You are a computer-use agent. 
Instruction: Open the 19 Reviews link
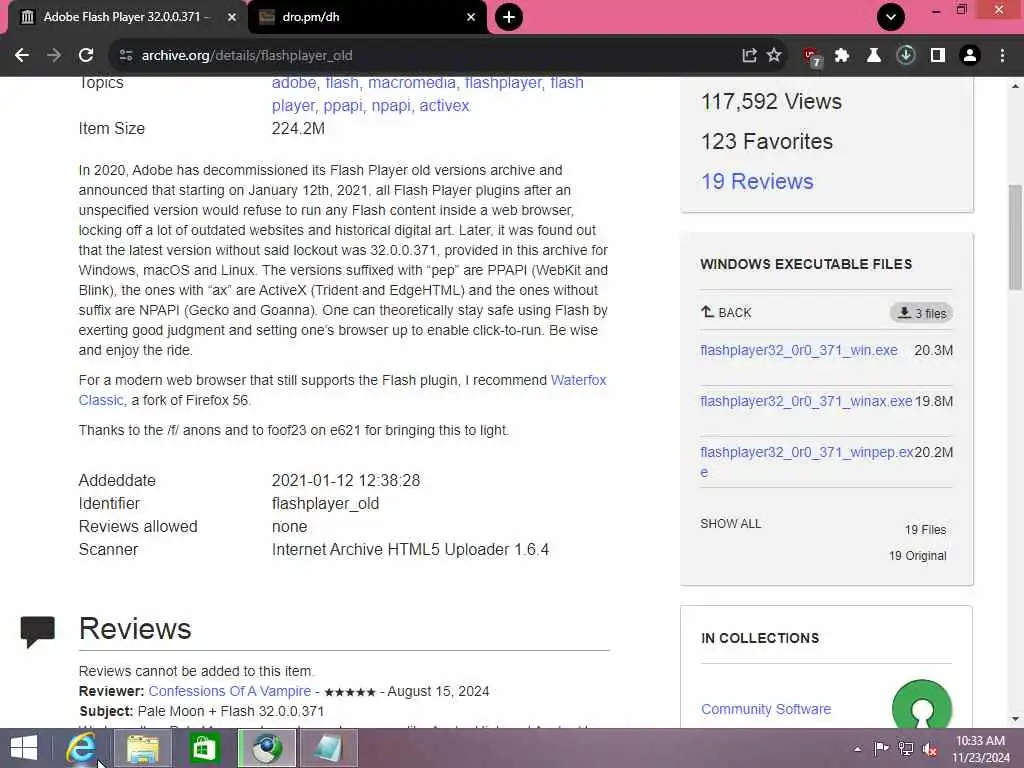coord(757,182)
